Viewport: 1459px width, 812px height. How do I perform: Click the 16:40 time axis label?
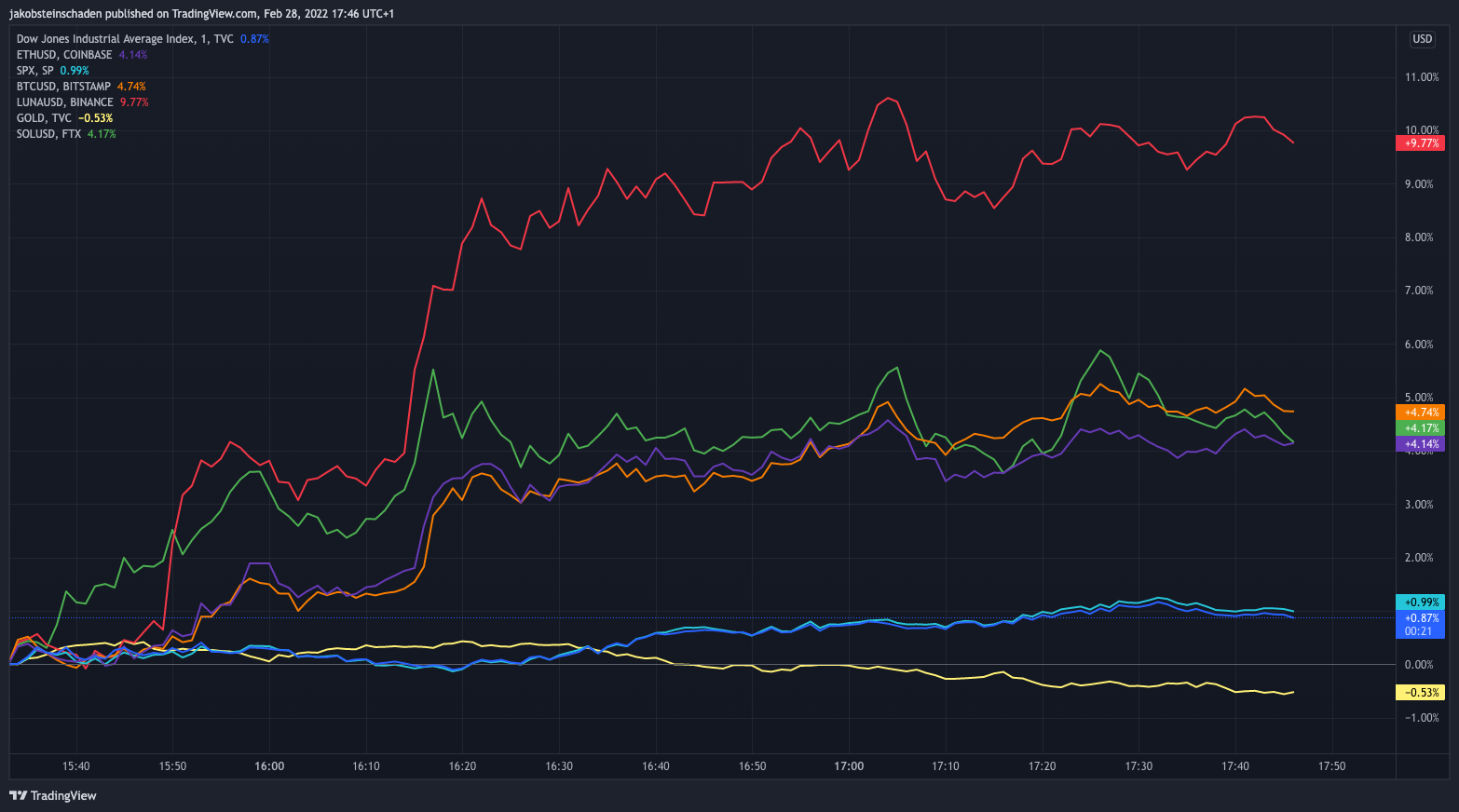[x=656, y=766]
